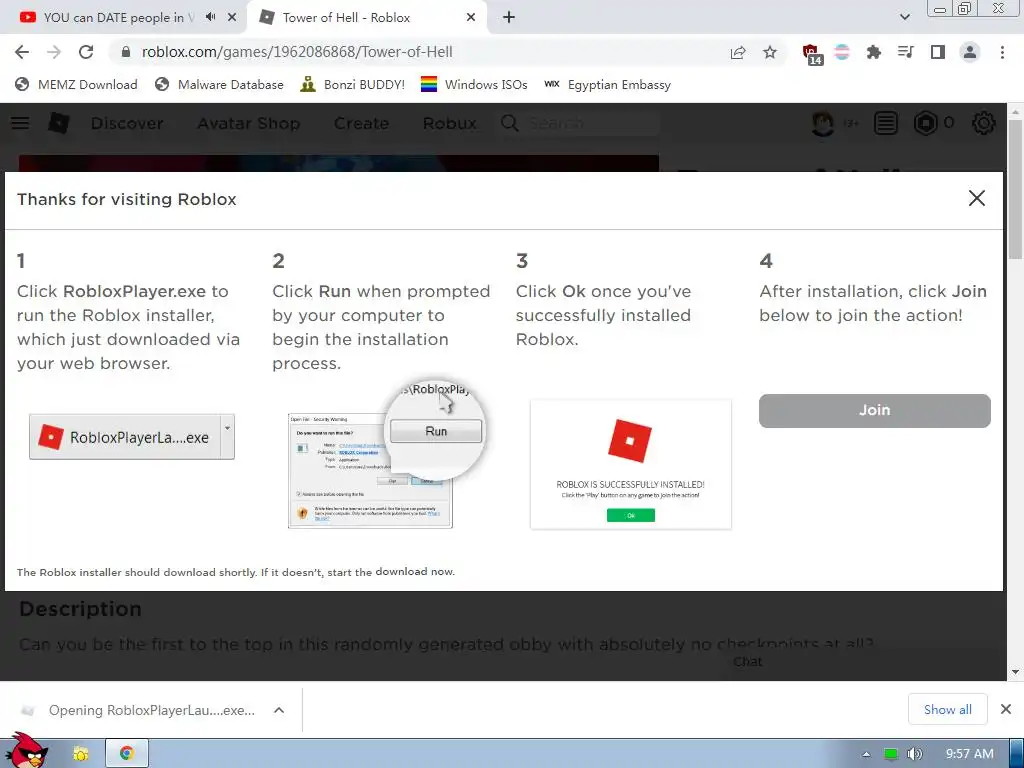Click the 9:57 AM taskbar clock

pos(970,754)
